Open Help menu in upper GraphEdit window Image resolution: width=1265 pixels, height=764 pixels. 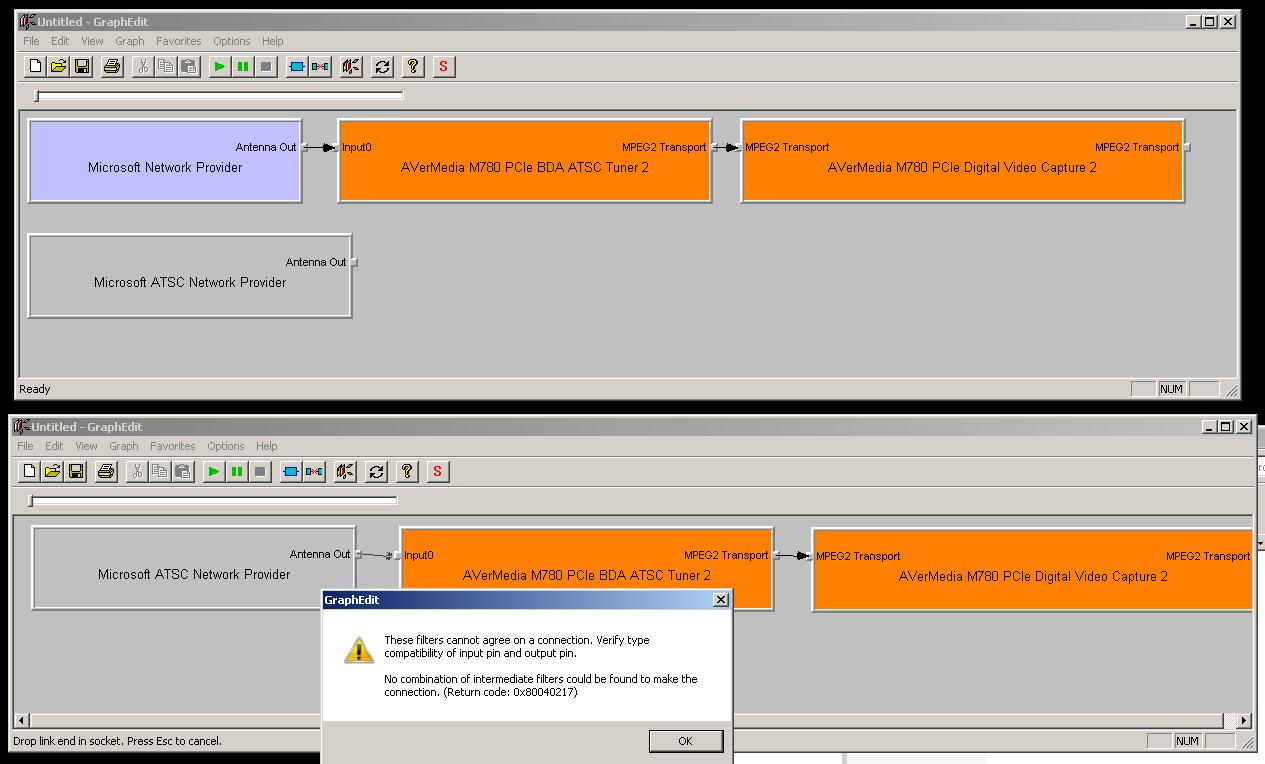[273, 41]
